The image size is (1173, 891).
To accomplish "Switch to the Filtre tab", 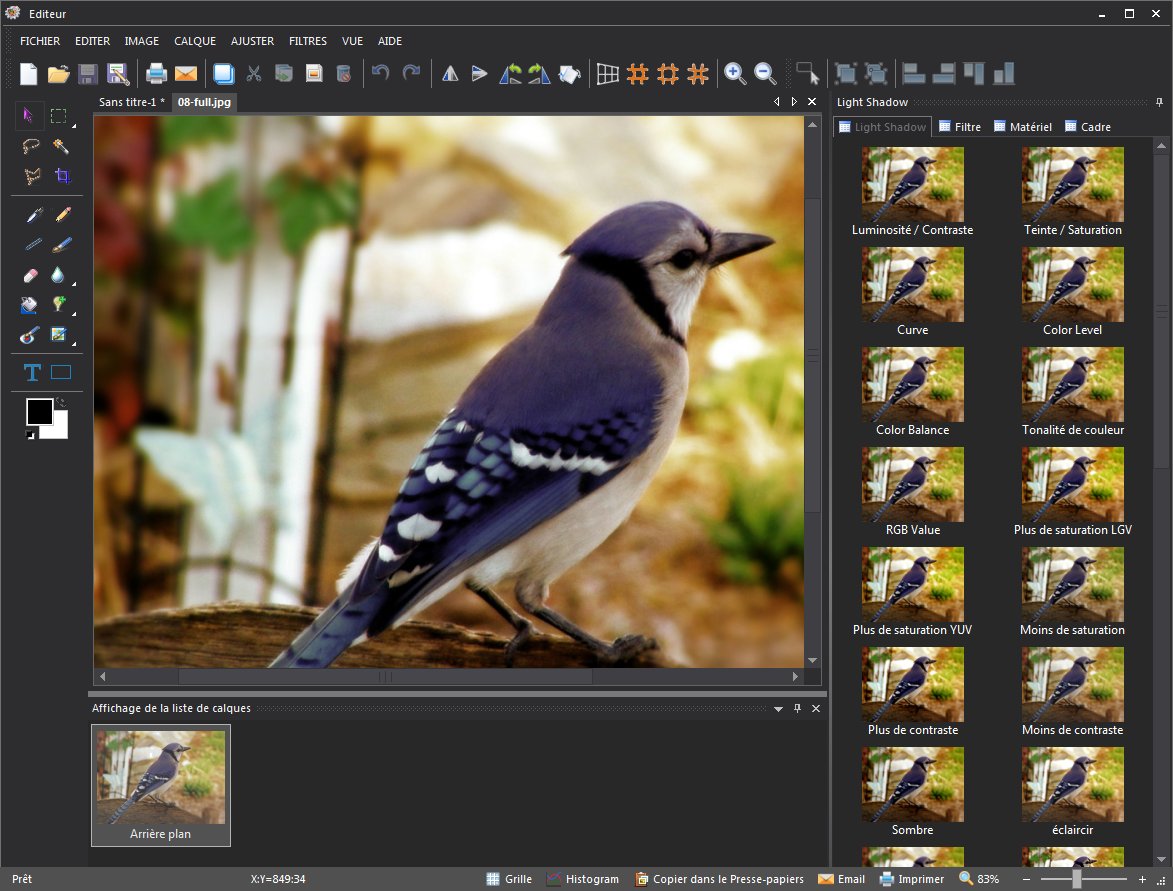I will (960, 126).
